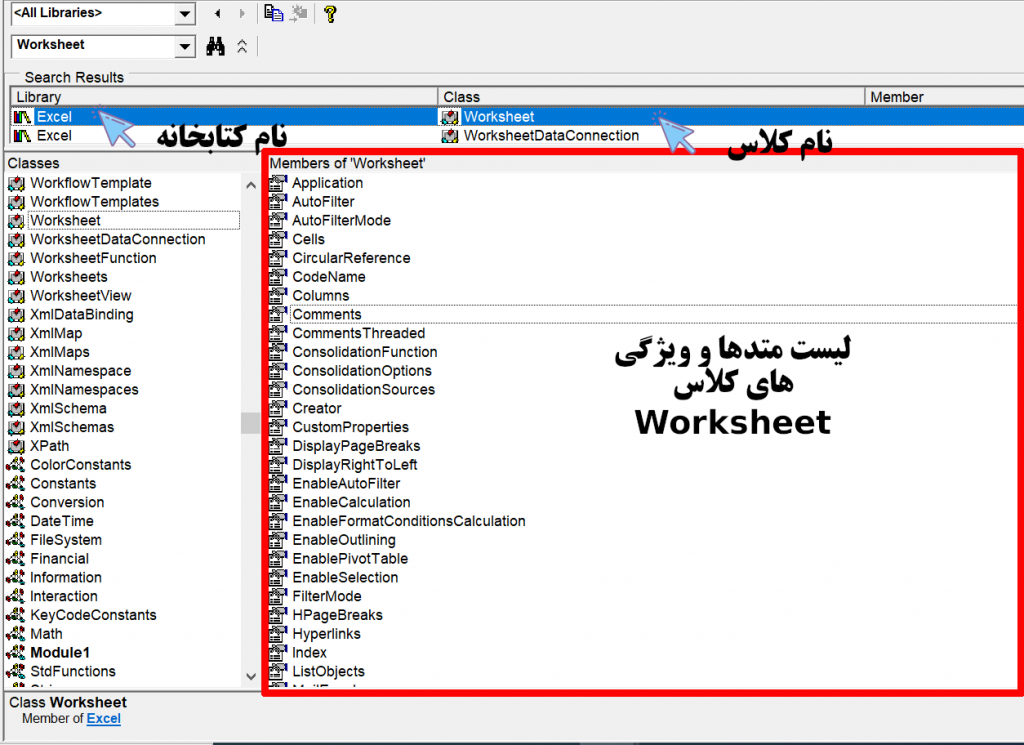Click the Hyperlinks member icon
1024x745 pixels.
coord(278,634)
